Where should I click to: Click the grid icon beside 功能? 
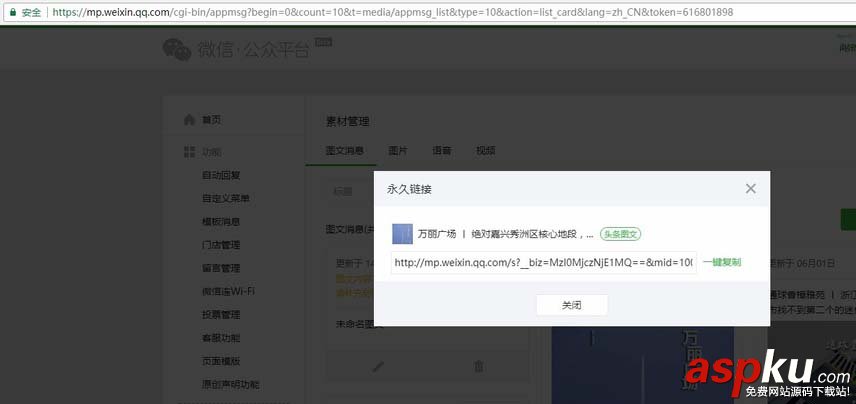(x=189, y=152)
